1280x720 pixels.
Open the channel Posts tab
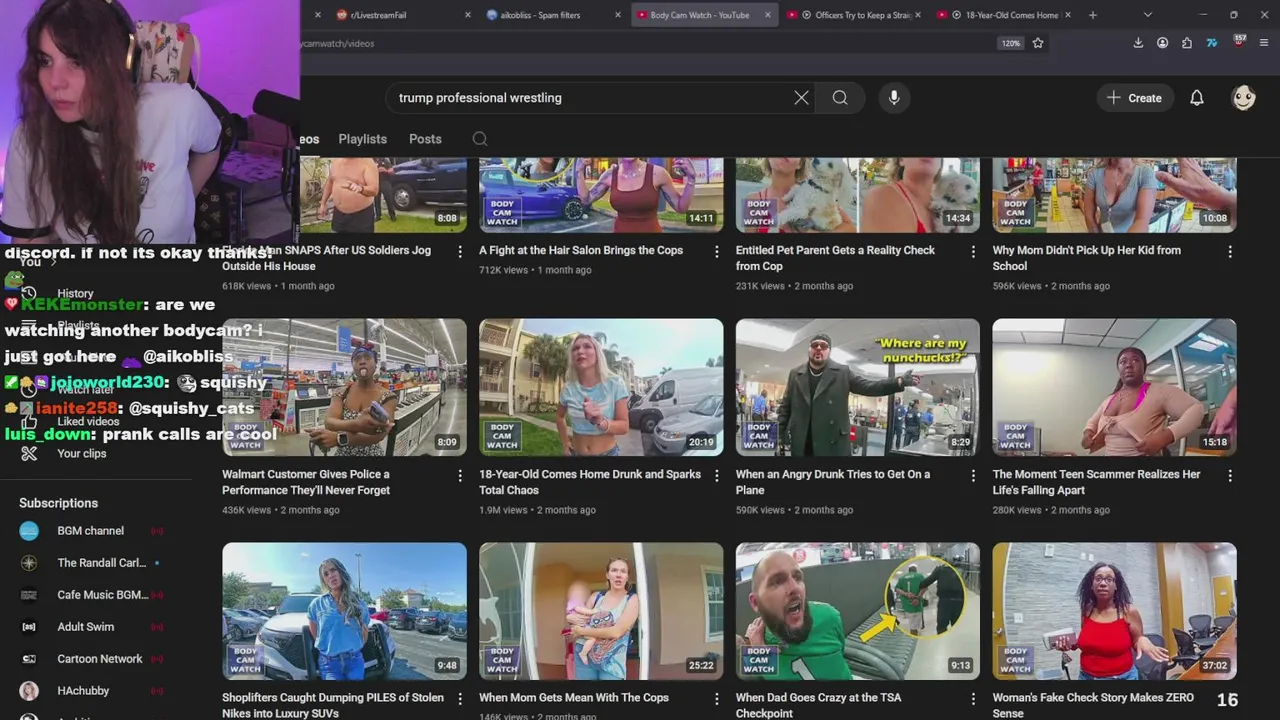(425, 139)
